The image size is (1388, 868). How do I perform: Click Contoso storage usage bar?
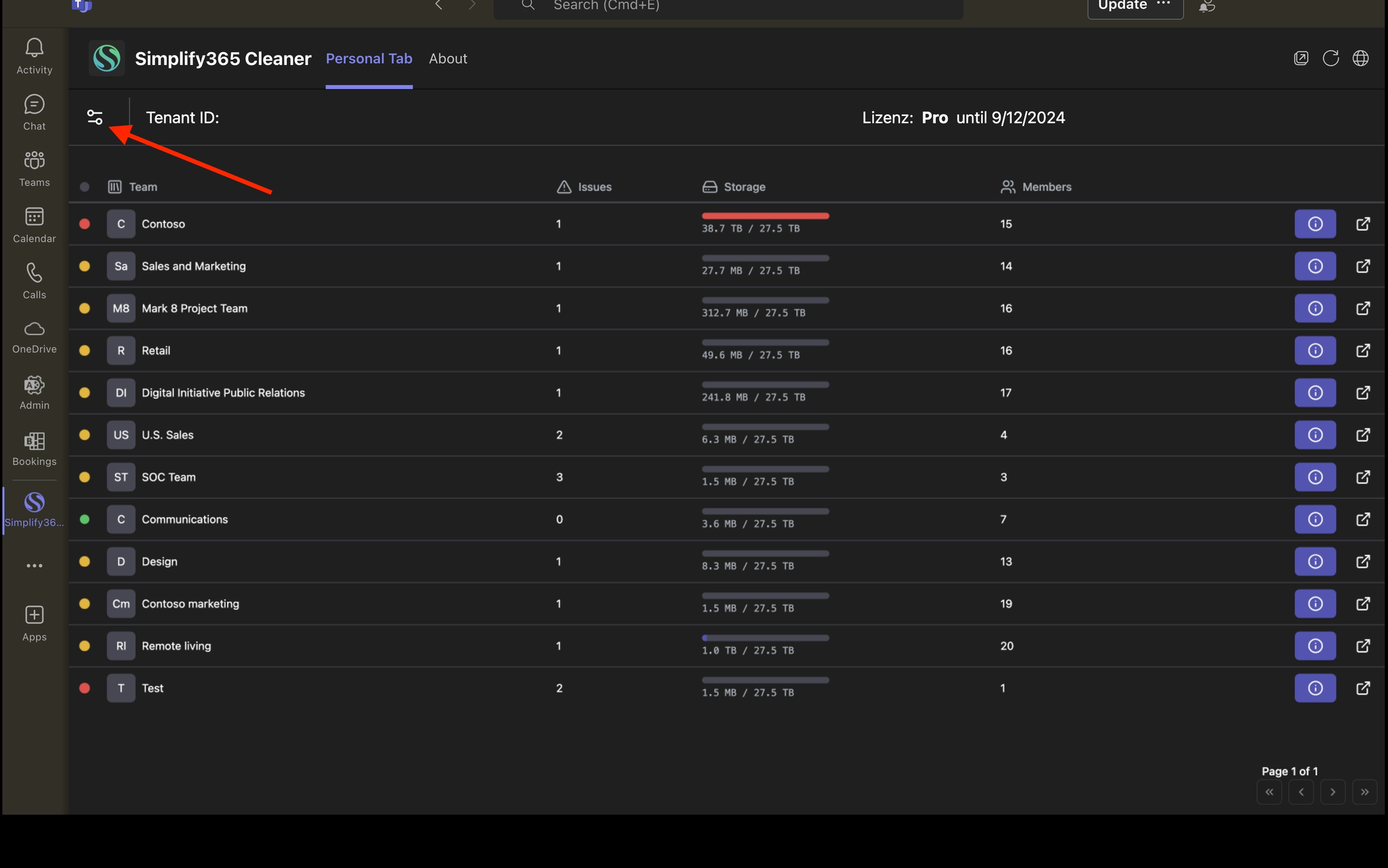[765, 216]
